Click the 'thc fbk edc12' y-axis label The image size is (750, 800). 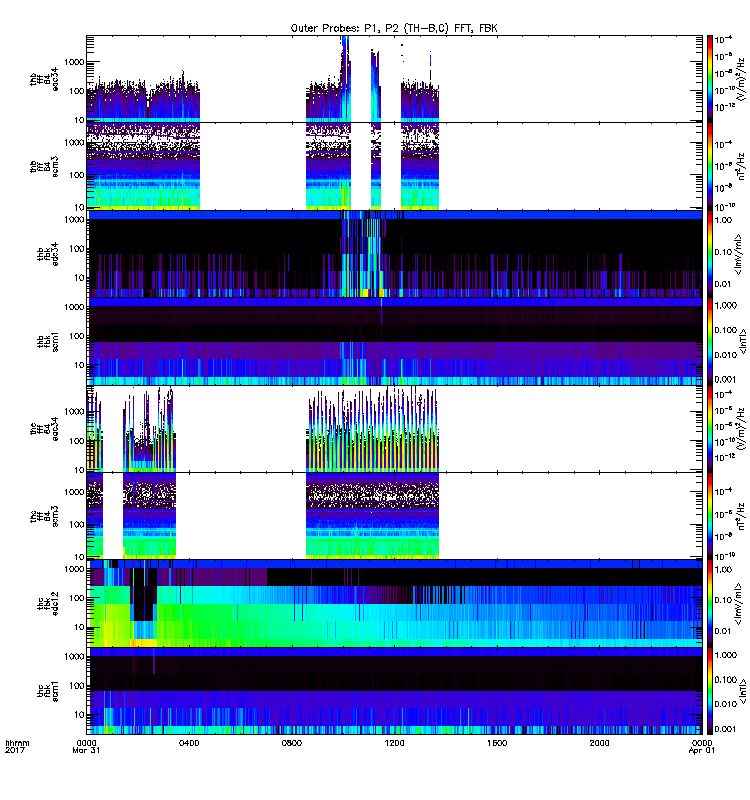[48, 604]
